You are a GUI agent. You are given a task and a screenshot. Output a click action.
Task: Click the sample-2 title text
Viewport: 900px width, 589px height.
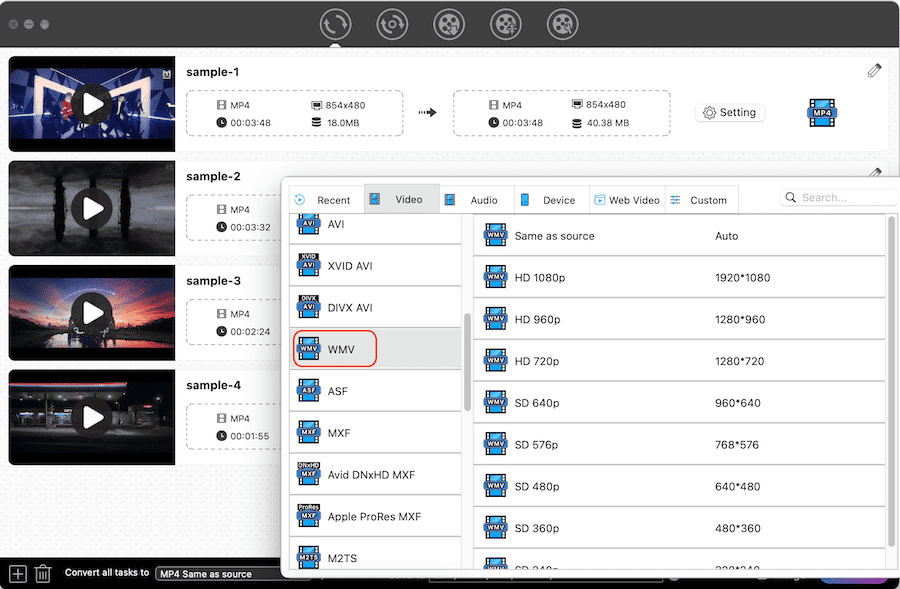[213, 177]
